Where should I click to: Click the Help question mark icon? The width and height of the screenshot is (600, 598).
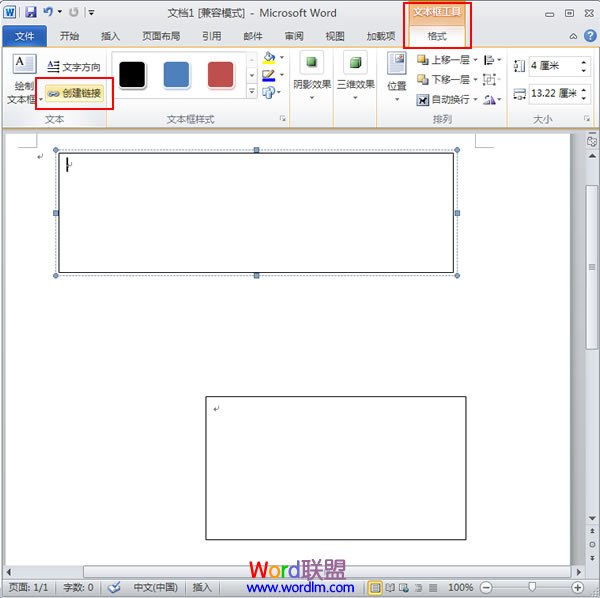(590, 36)
